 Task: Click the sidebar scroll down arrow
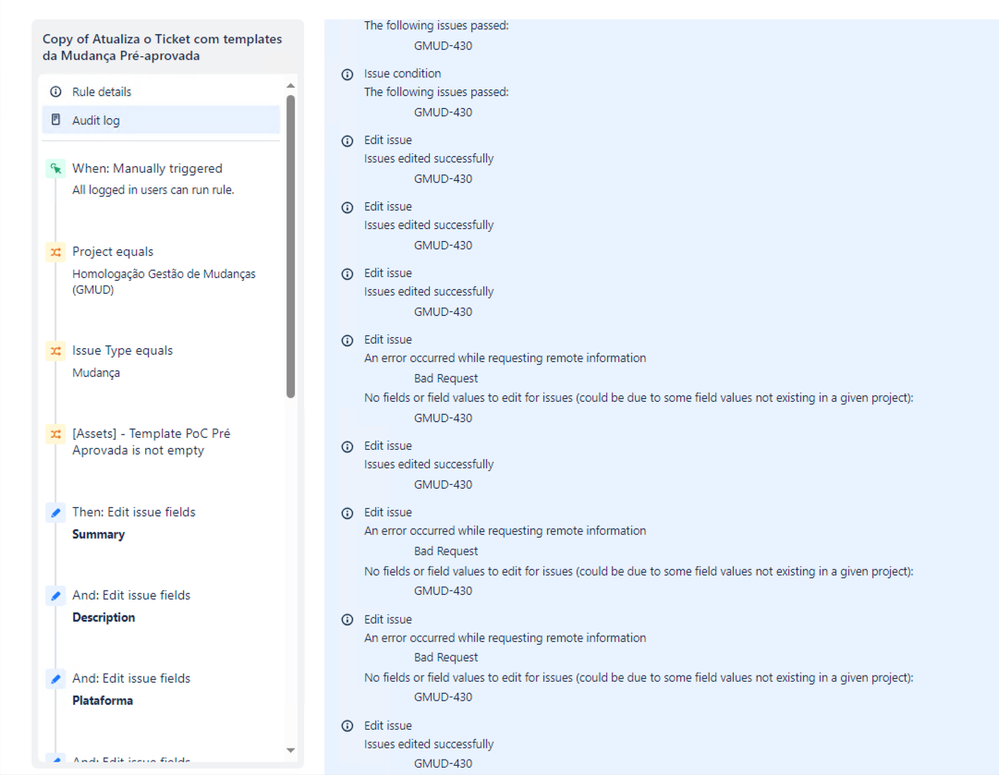click(291, 750)
